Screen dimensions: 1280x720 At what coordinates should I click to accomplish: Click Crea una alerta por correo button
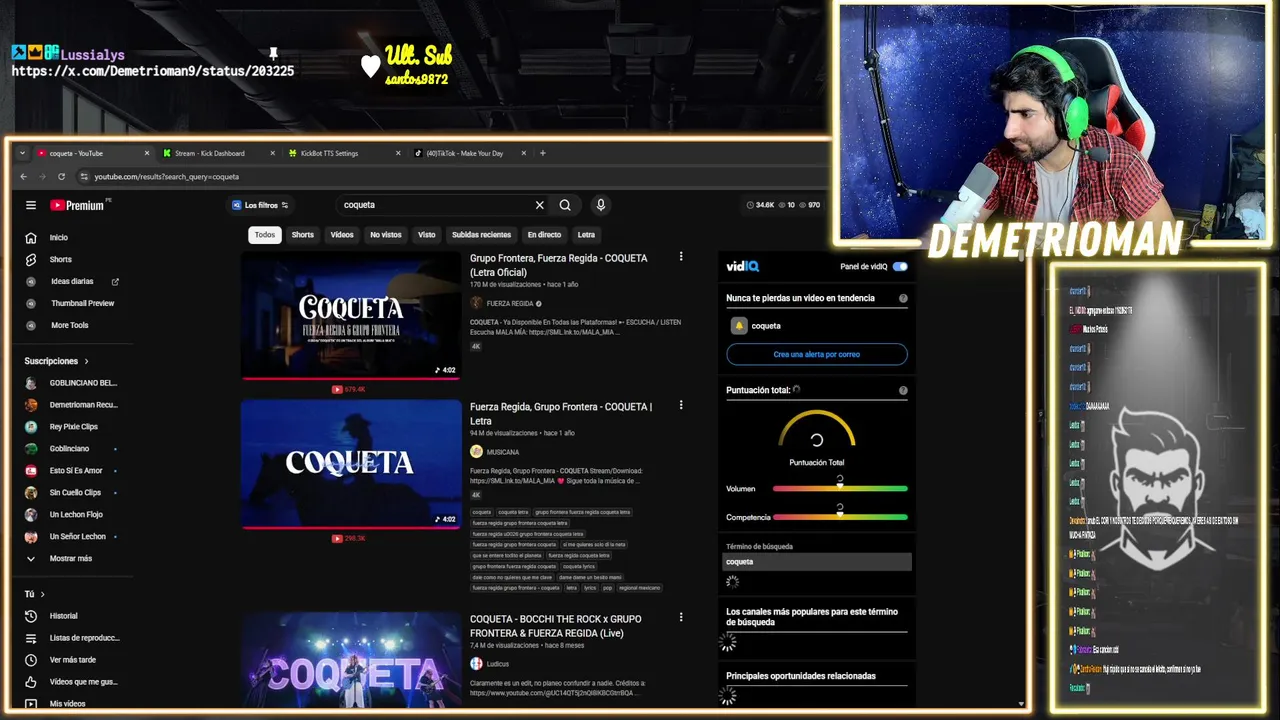click(817, 354)
